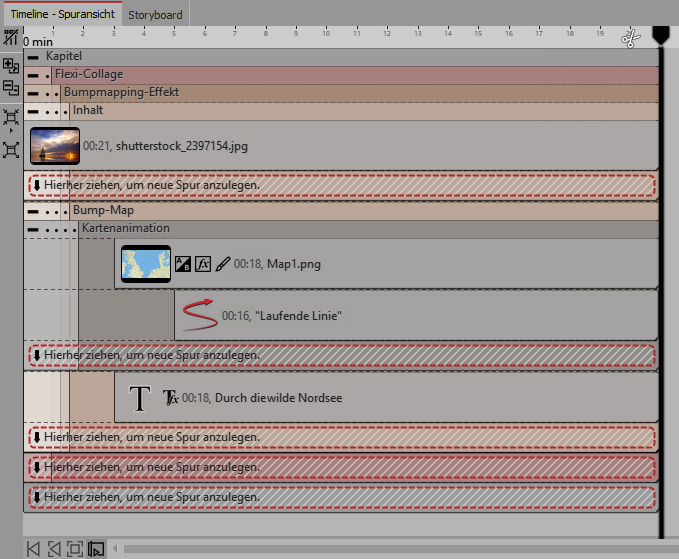The image size is (679, 559).
Task: Click the 00:21, shutterstock_2397154.jpg label
Action: 165,146
